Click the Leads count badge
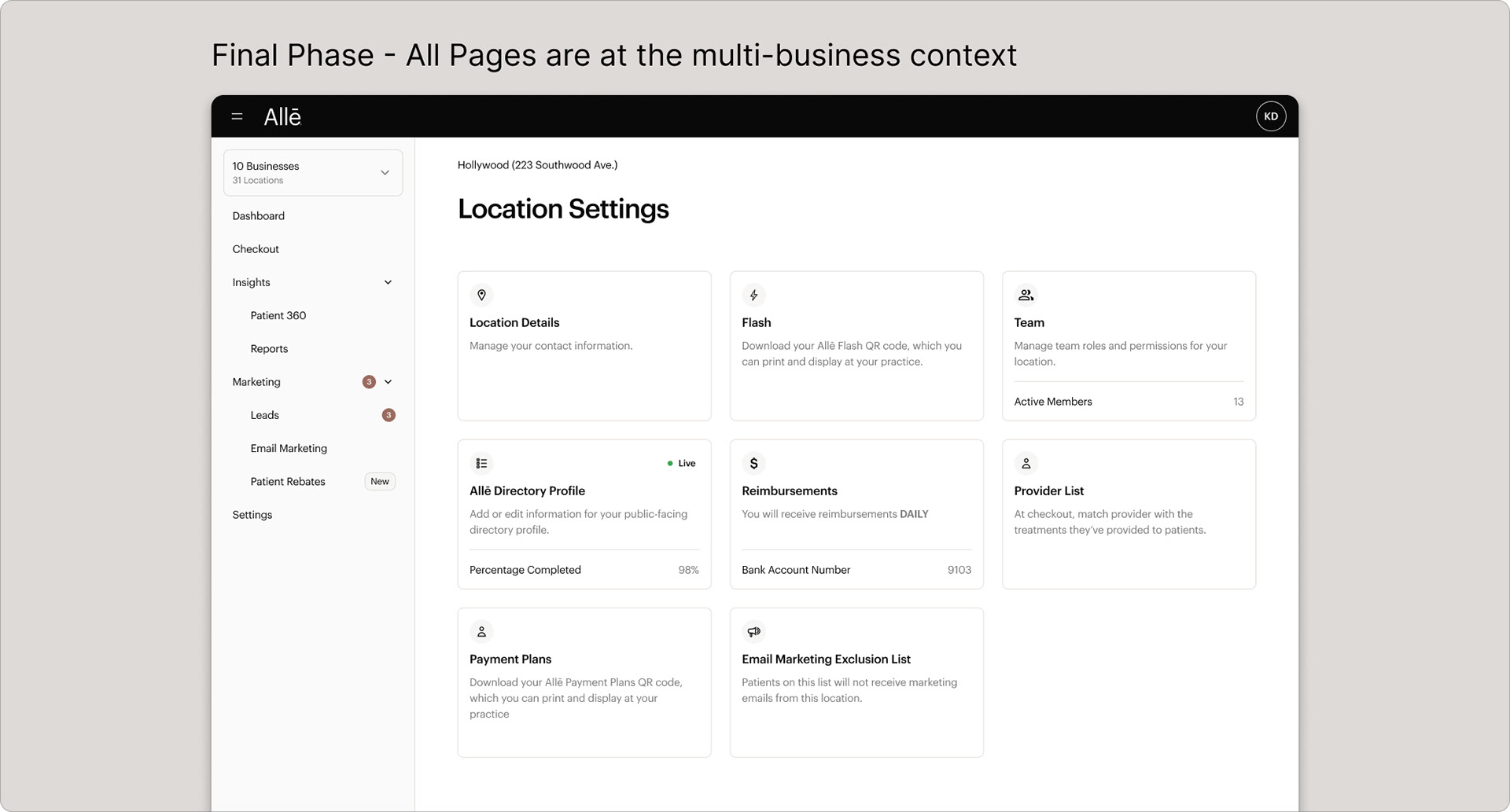Screen dimensions: 1510x812 point(388,415)
